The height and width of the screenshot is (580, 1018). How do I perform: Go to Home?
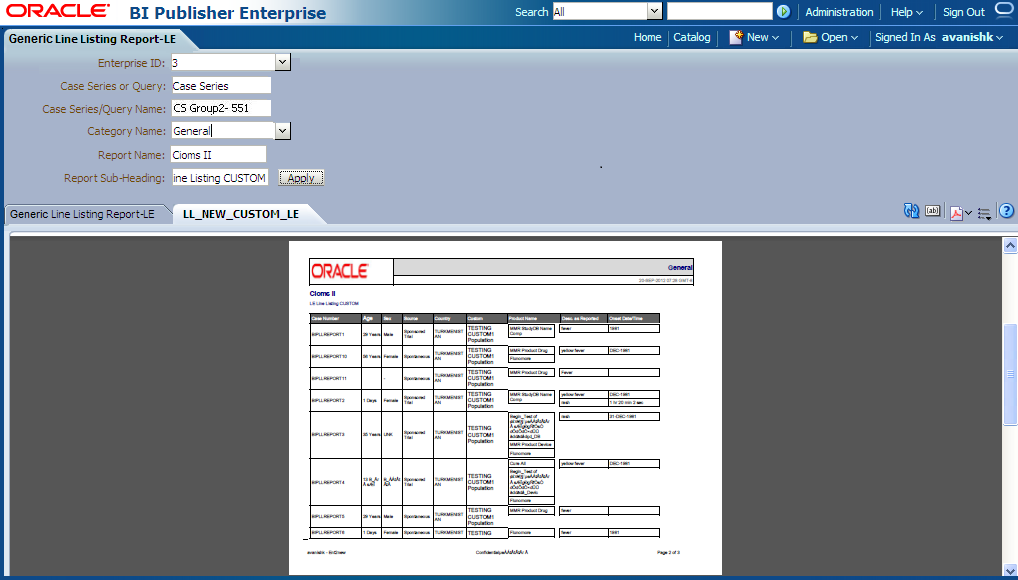pos(647,38)
